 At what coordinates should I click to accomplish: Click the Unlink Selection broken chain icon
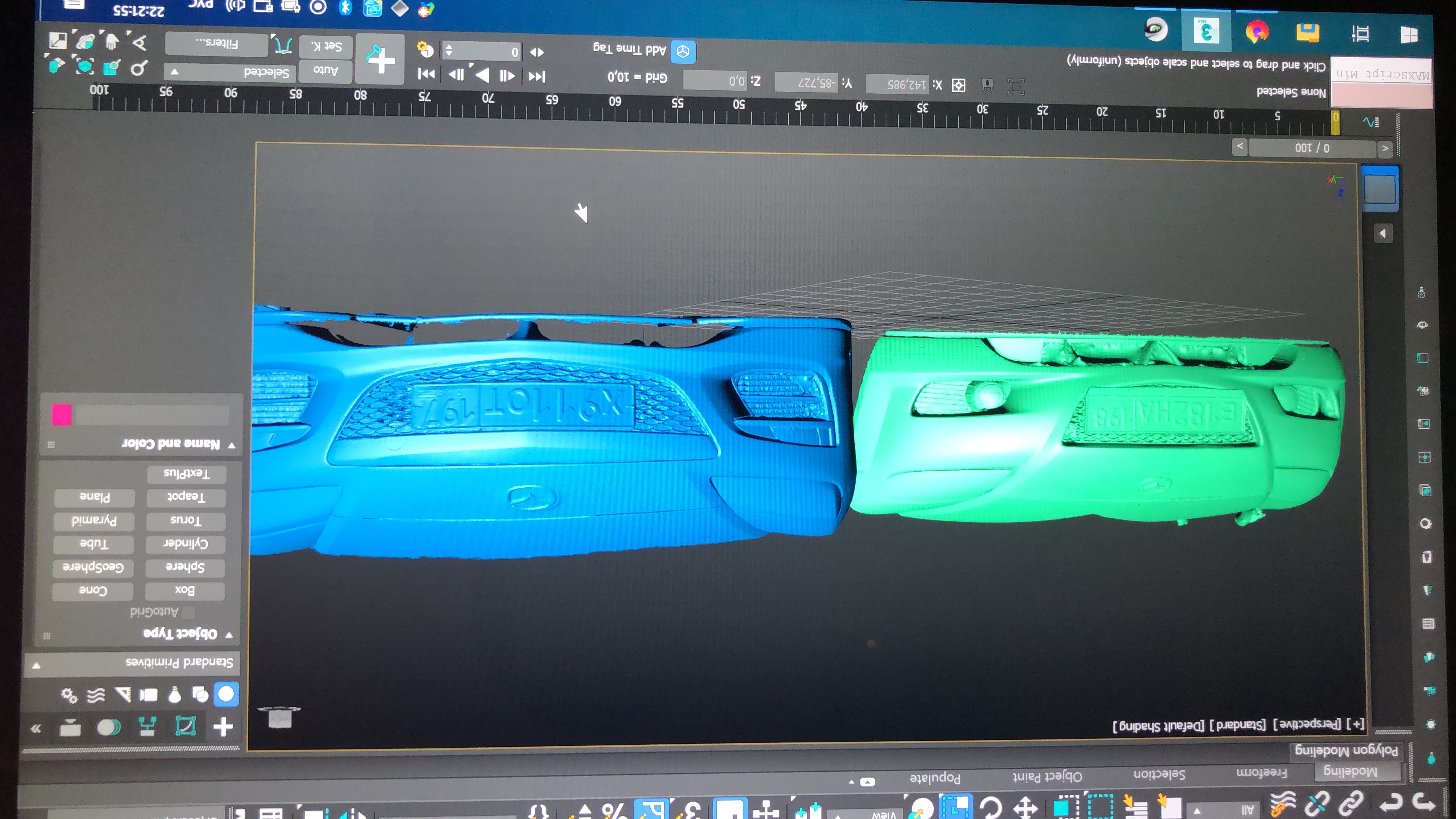coord(1317,803)
